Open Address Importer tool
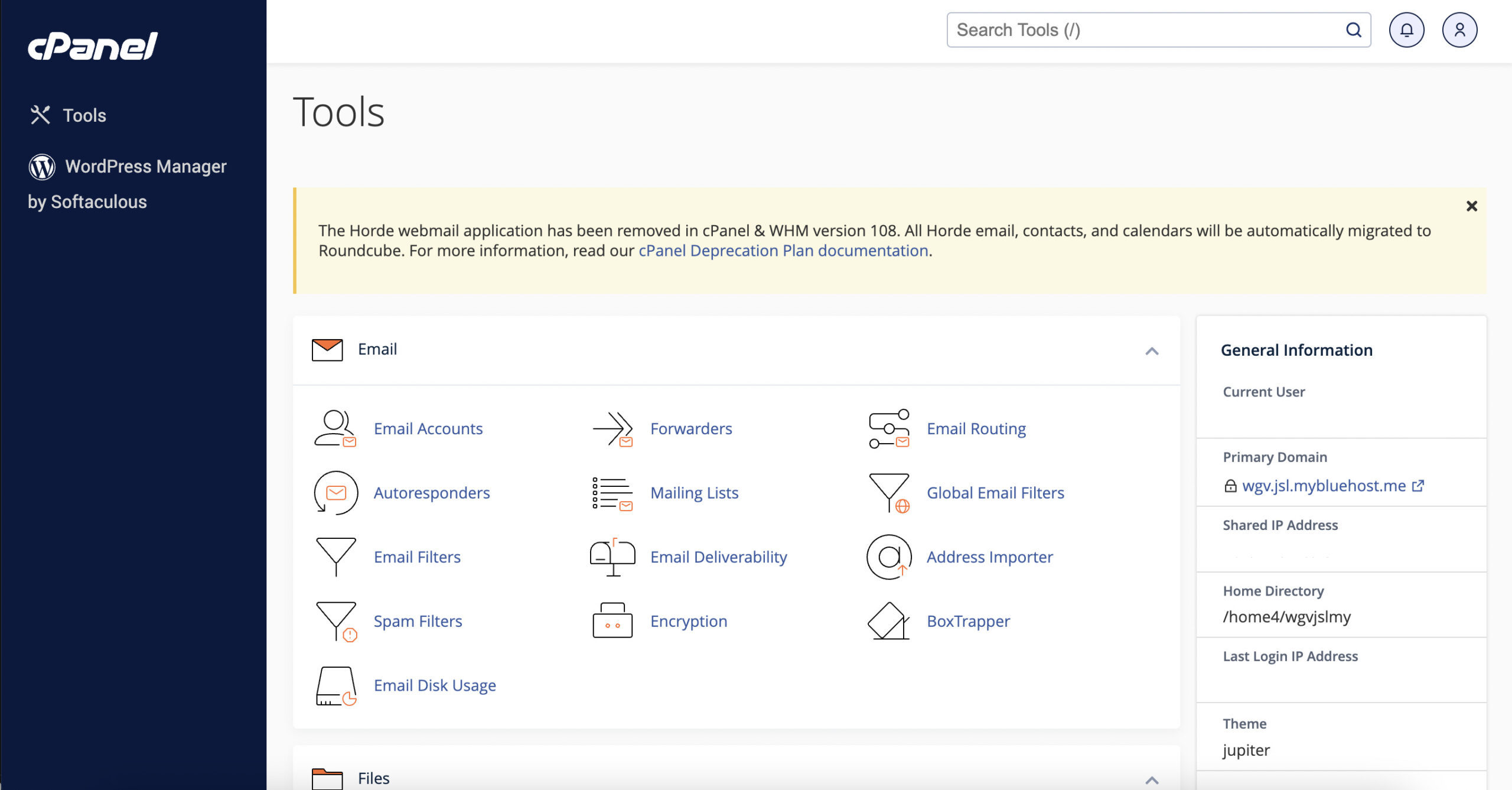This screenshot has width=1512, height=790. 989,556
